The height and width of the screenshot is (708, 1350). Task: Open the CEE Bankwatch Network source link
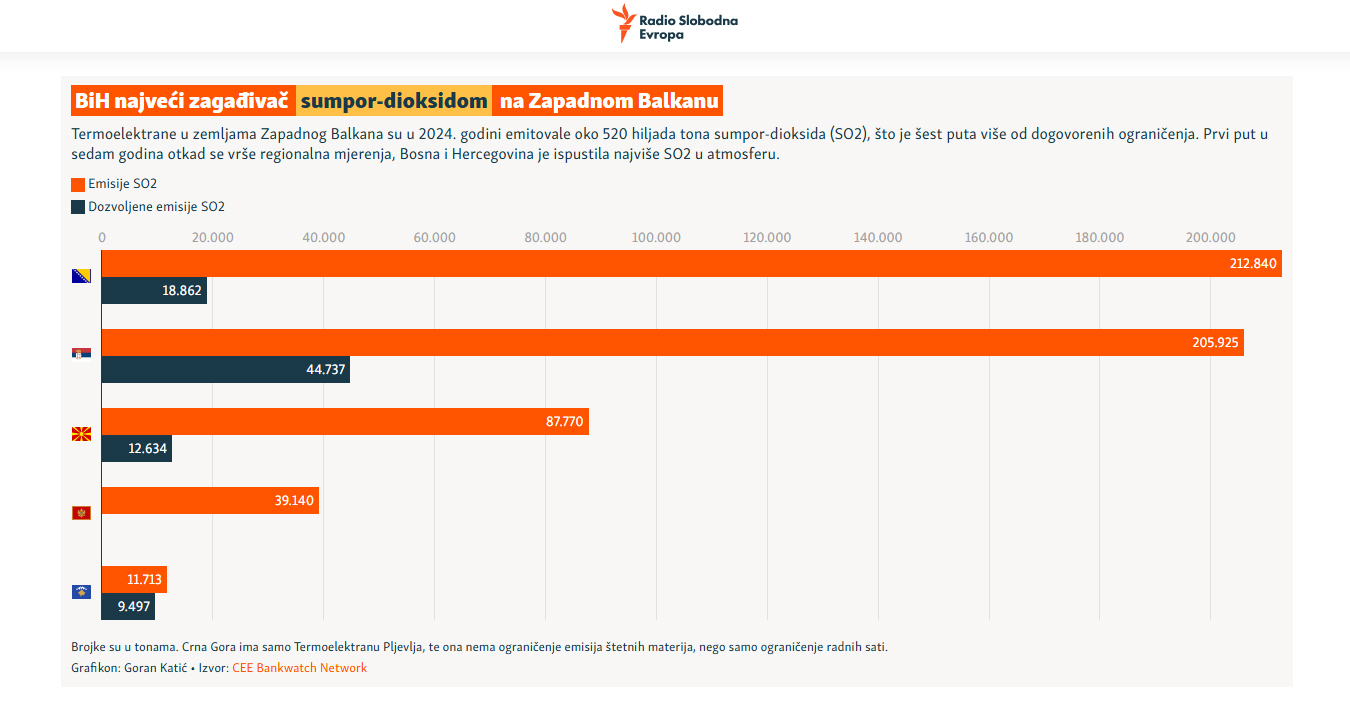tap(299, 668)
